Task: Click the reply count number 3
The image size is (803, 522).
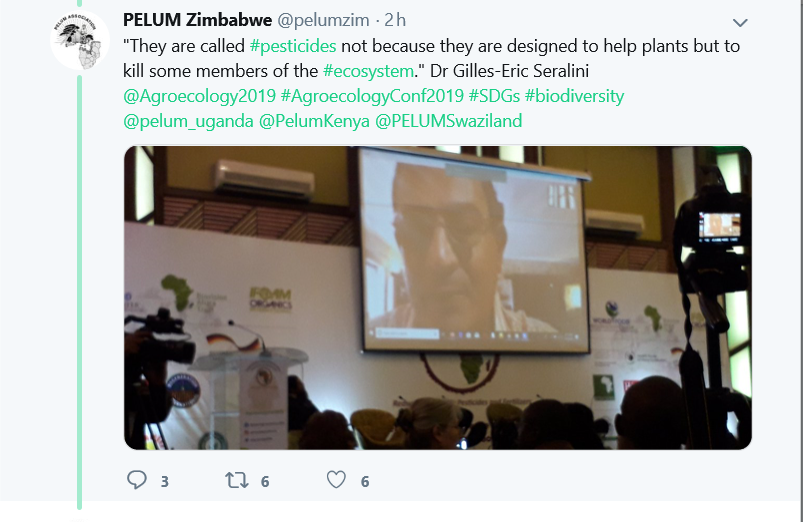Action: [x=164, y=482]
